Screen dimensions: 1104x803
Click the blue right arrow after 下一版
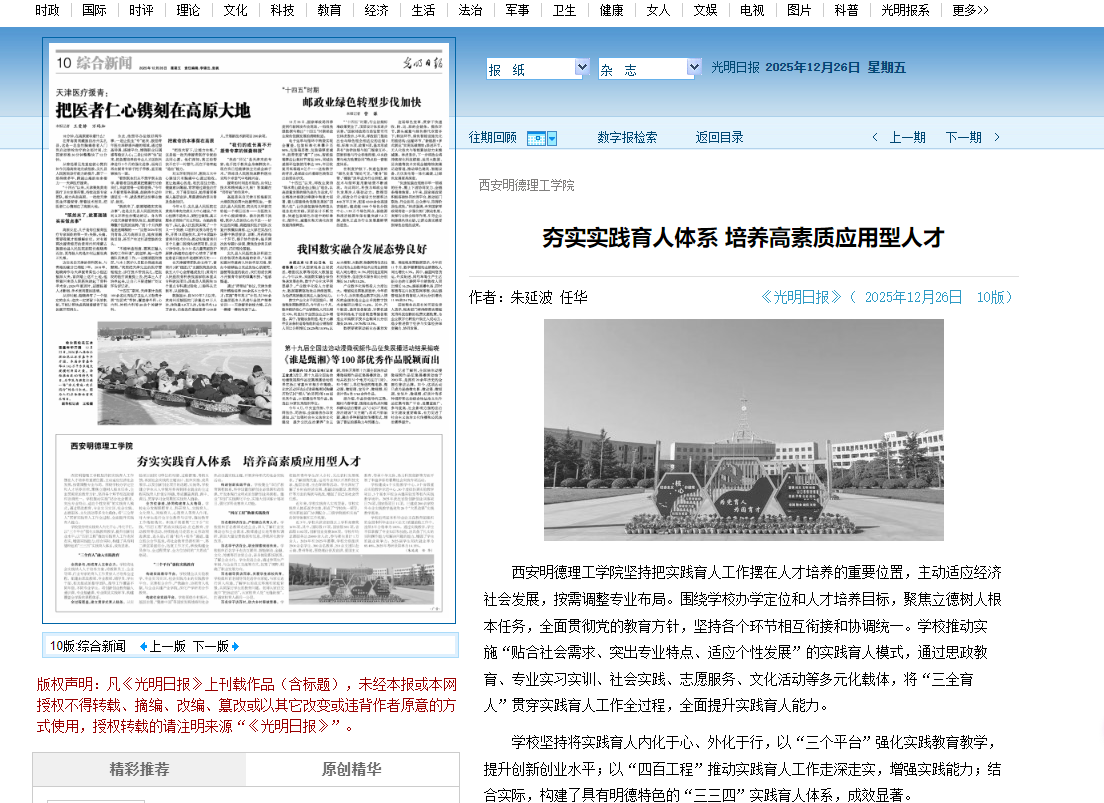pyautogui.click(x=236, y=646)
